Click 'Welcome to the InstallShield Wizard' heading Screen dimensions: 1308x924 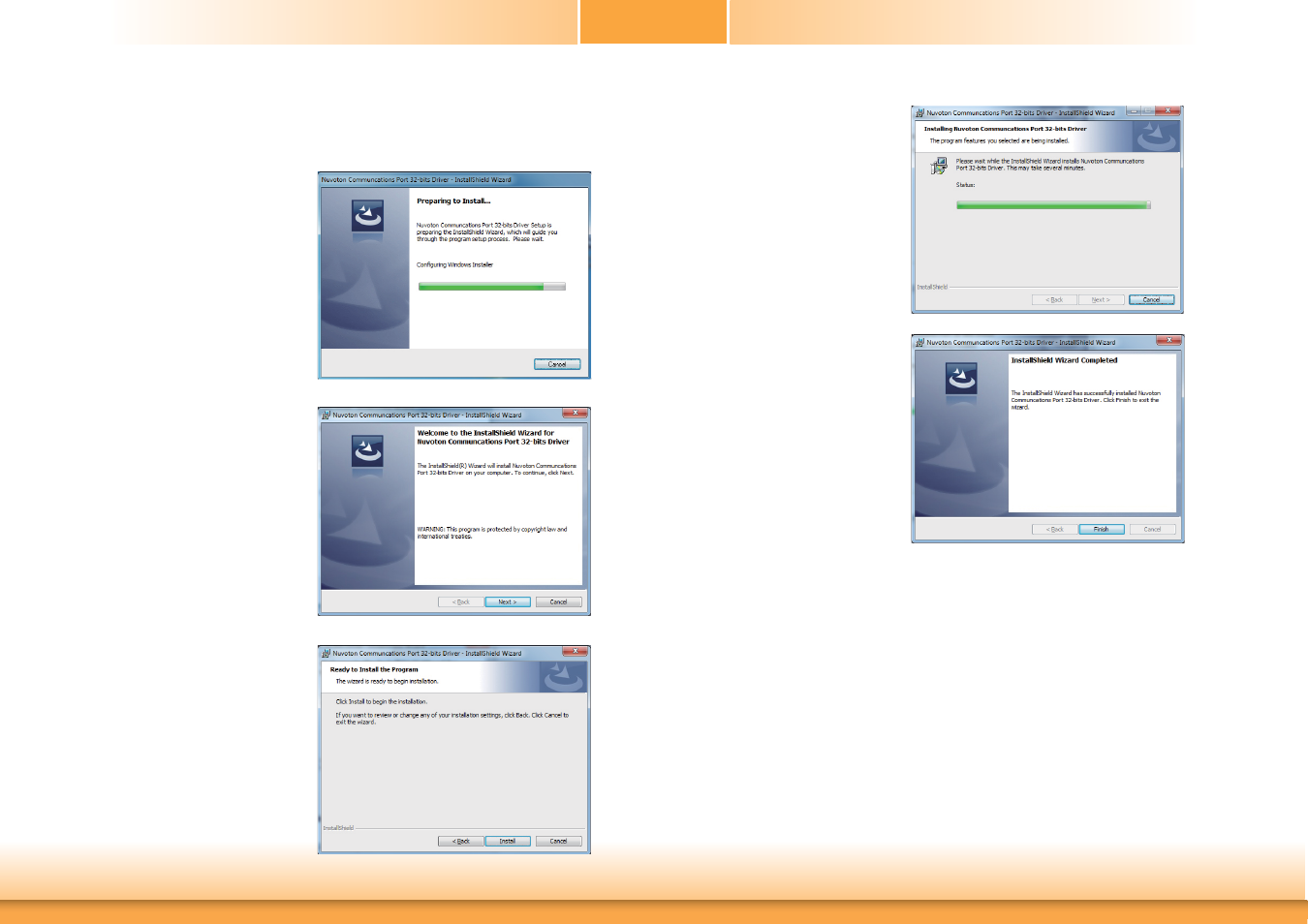click(x=493, y=438)
